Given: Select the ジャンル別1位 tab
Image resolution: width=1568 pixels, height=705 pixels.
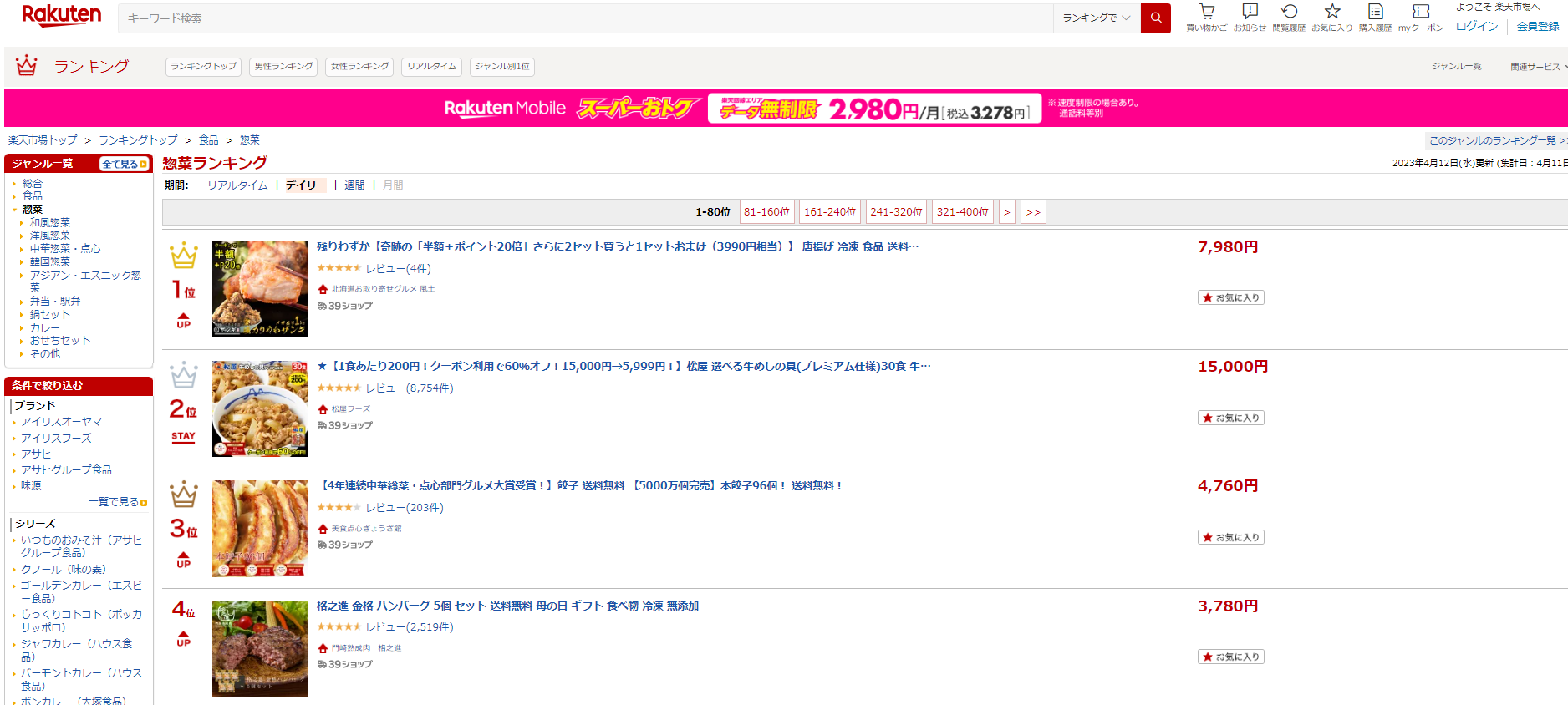Looking at the screenshot, I should pos(502,67).
